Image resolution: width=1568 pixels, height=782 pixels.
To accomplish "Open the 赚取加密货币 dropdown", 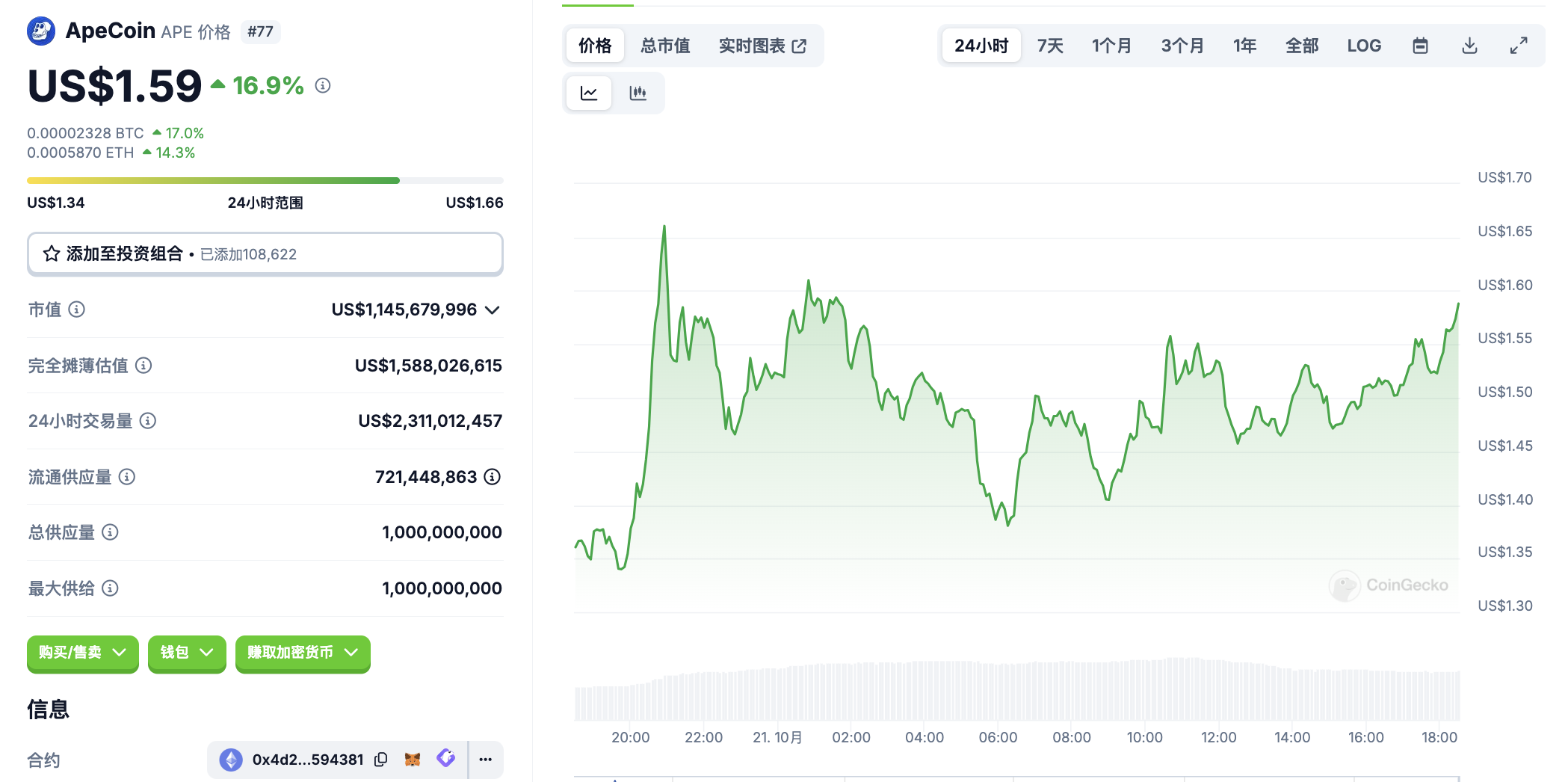I will pyautogui.click(x=303, y=653).
